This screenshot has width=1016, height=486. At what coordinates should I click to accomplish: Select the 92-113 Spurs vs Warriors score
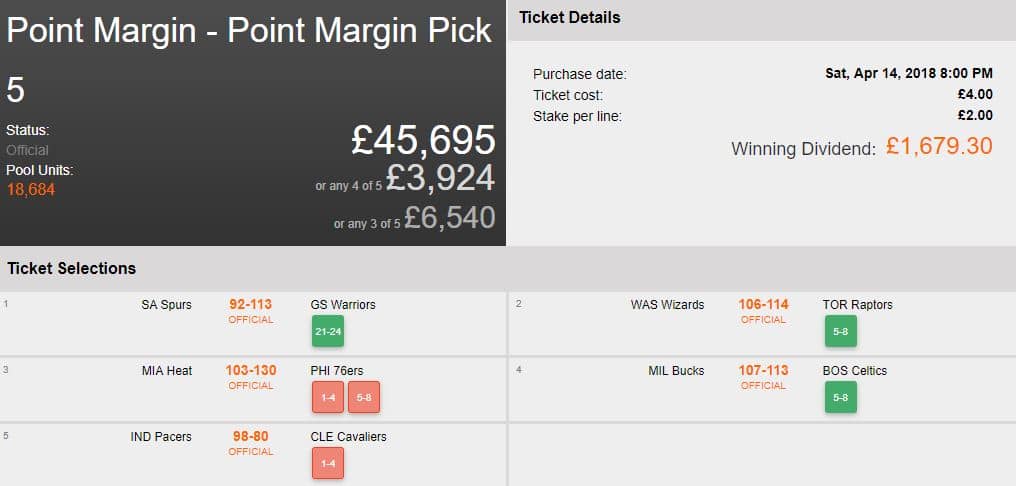[x=251, y=305]
